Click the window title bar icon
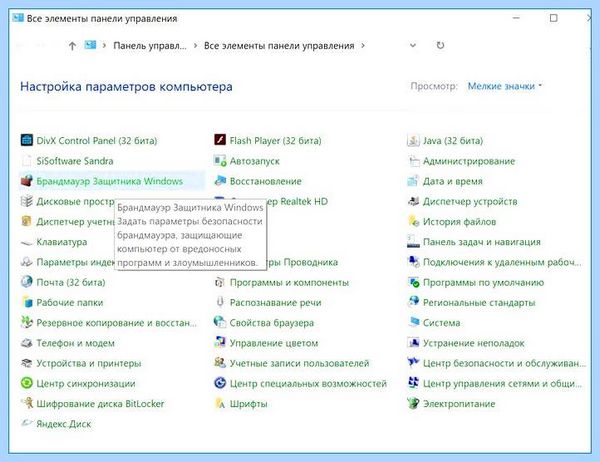The width and height of the screenshot is (600, 462). pyautogui.click(x=18, y=18)
